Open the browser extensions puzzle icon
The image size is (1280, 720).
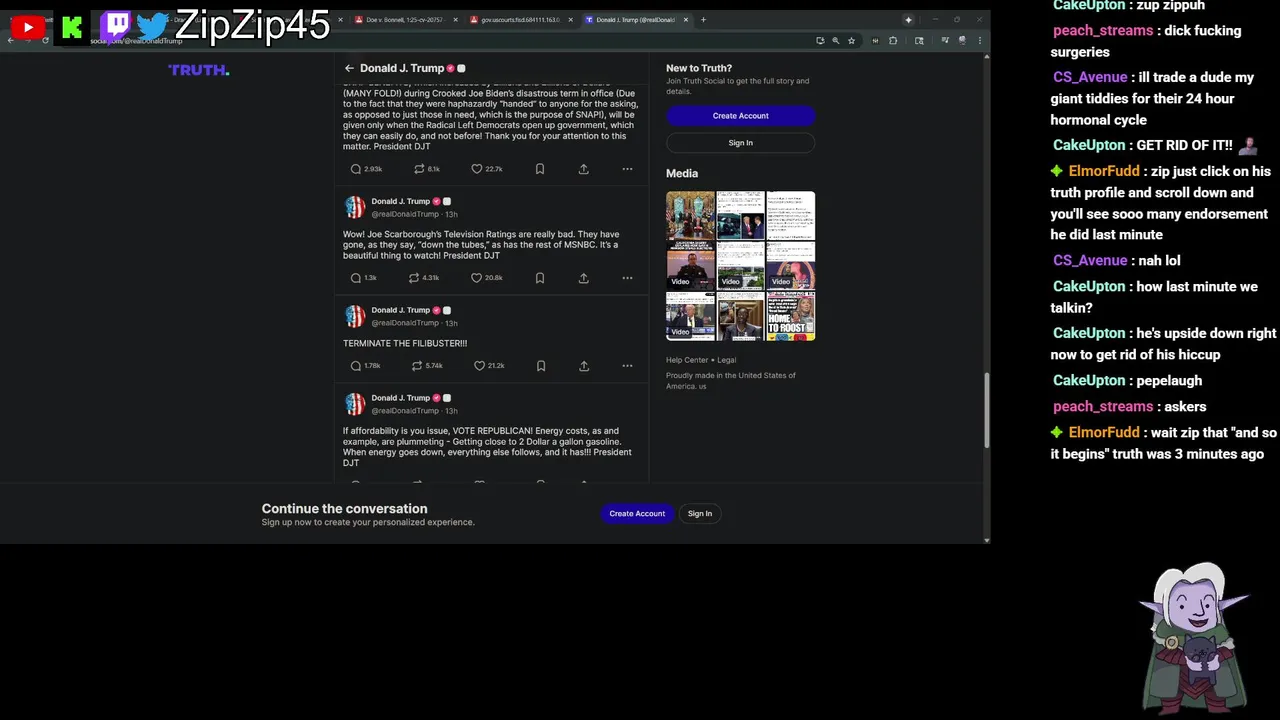click(x=893, y=41)
